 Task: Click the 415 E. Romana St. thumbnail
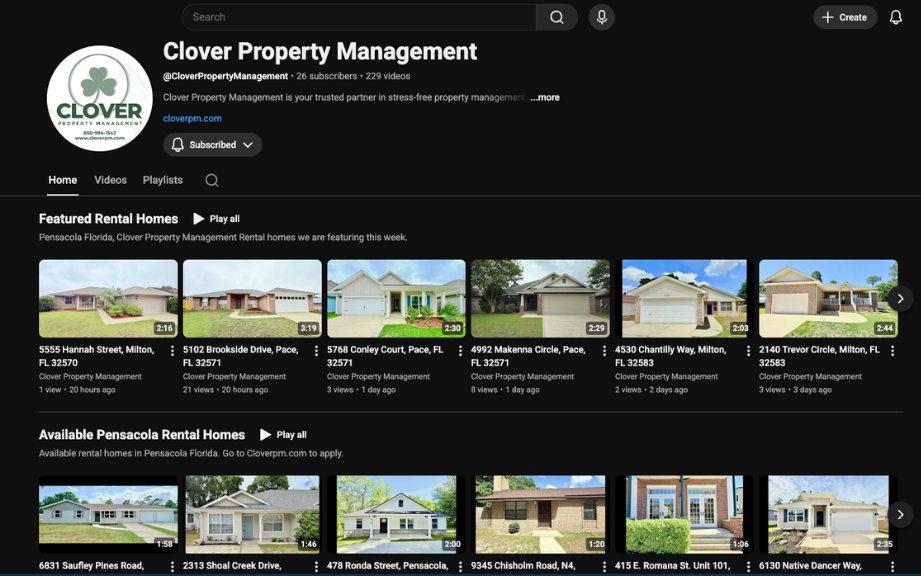click(x=684, y=514)
